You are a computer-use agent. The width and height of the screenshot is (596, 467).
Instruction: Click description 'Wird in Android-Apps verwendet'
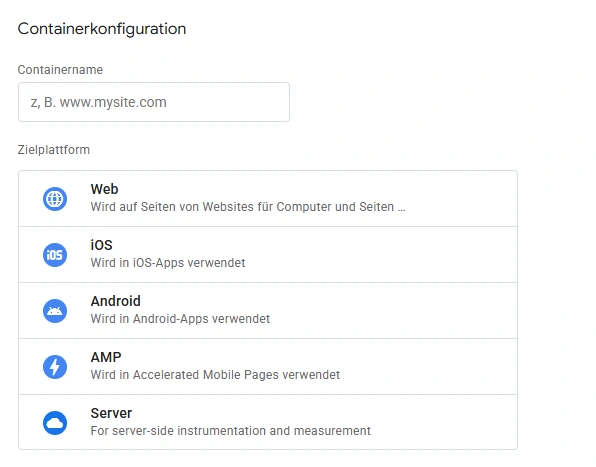click(180, 319)
